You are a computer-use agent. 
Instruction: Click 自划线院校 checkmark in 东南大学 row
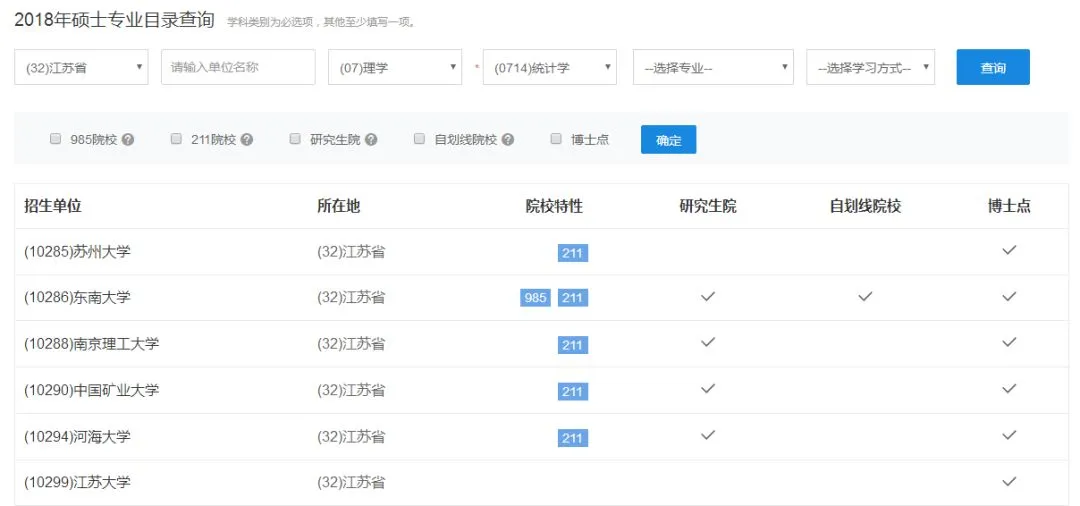[x=865, y=296]
